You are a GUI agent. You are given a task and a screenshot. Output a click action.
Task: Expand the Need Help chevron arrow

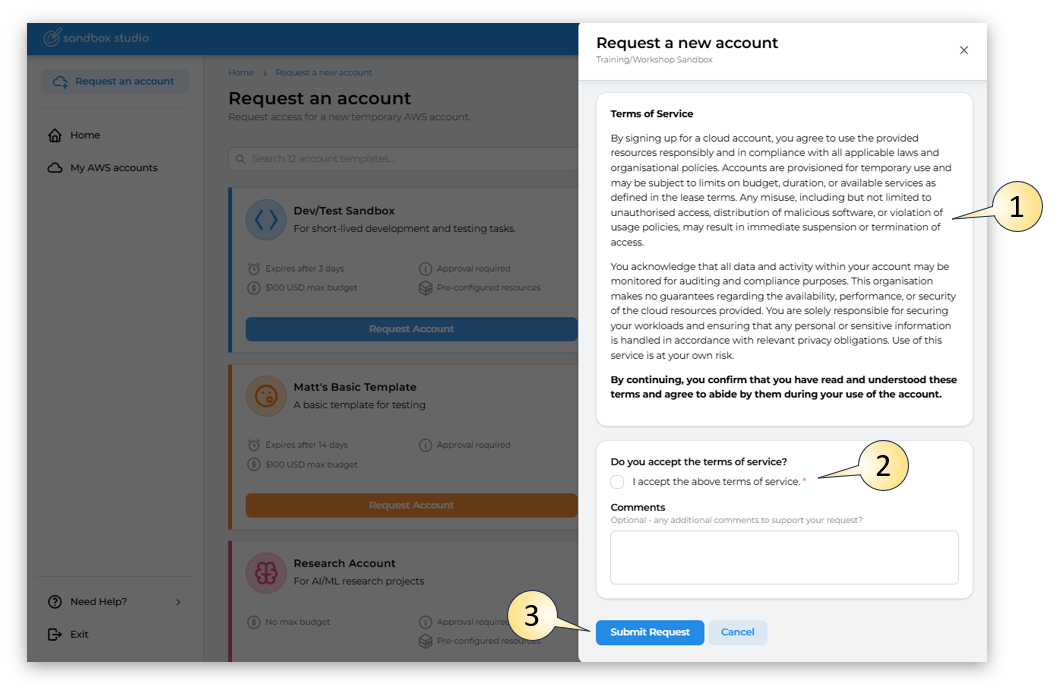[x=178, y=602]
